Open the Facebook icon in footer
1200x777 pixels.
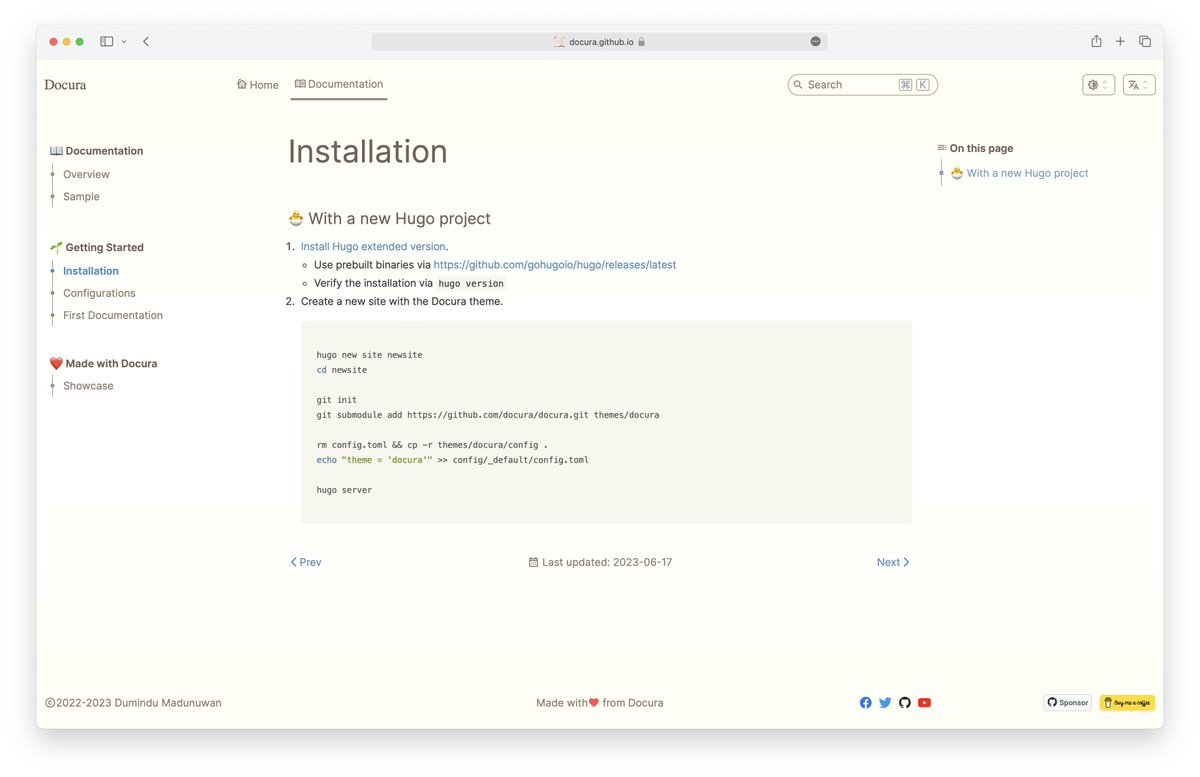point(866,703)
